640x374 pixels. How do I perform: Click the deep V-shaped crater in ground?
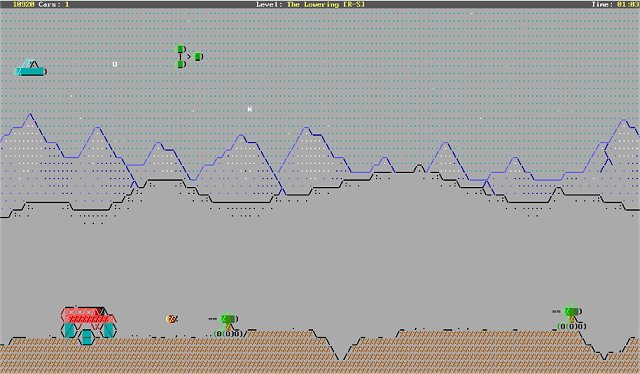click(340, 349)
